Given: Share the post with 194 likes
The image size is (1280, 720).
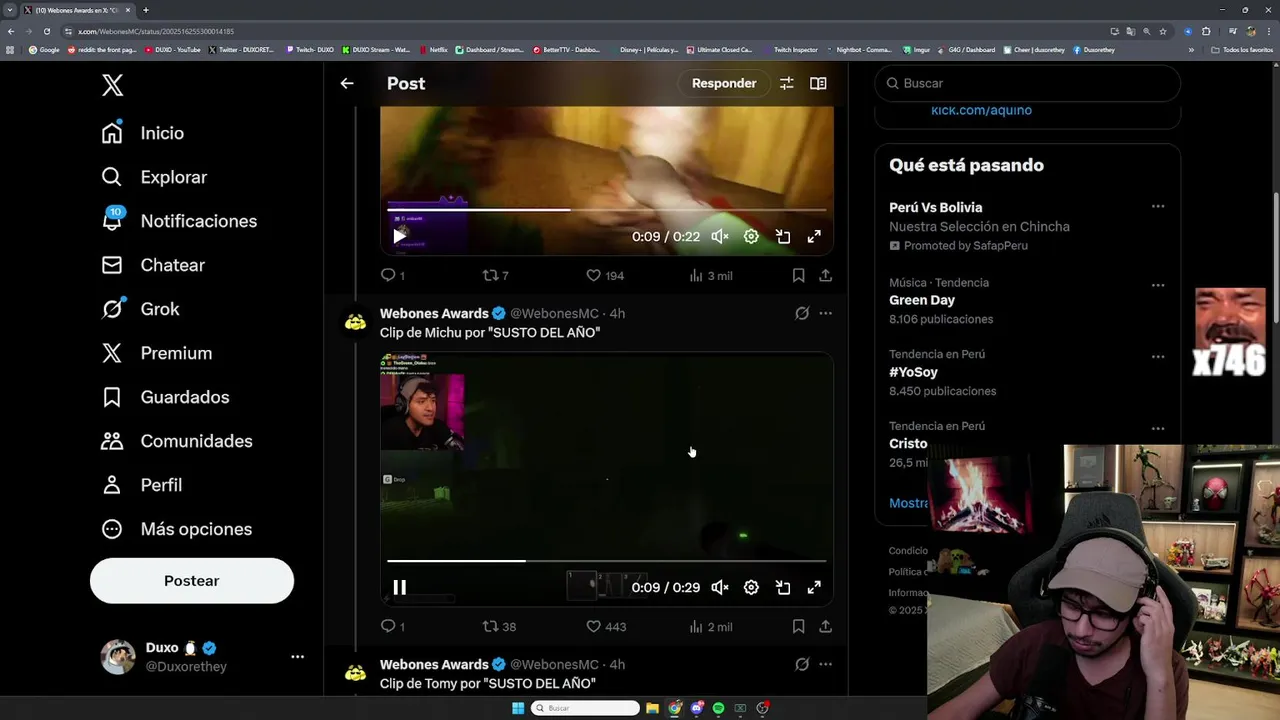Looking at the screenshot, I should [x=825, y=275].
